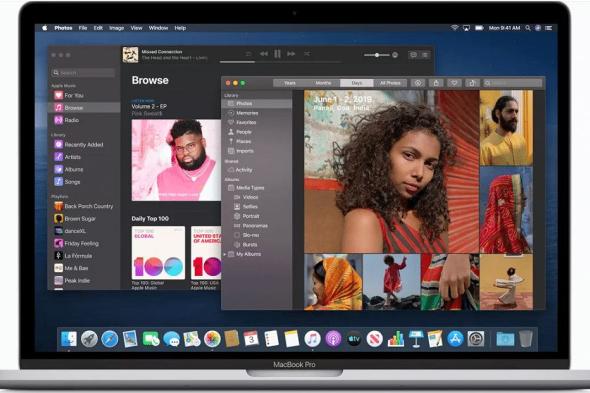The height and width of the screenshot is (393, 590).
Task: Click Rotate button in Photos toolbar
Action: [x=472, y=83]
